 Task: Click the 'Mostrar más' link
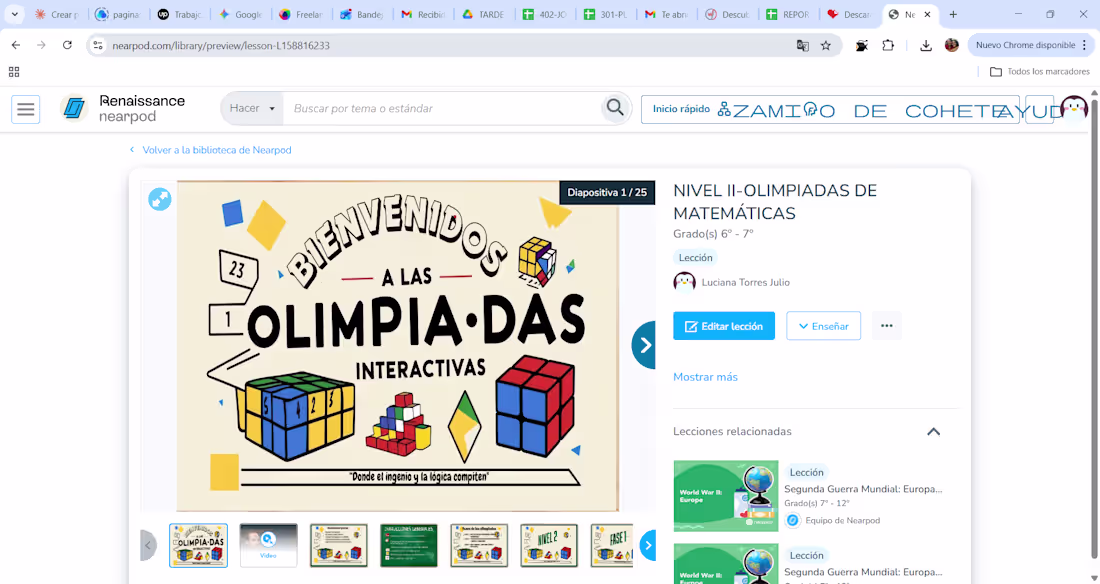[x=705, y=377]
